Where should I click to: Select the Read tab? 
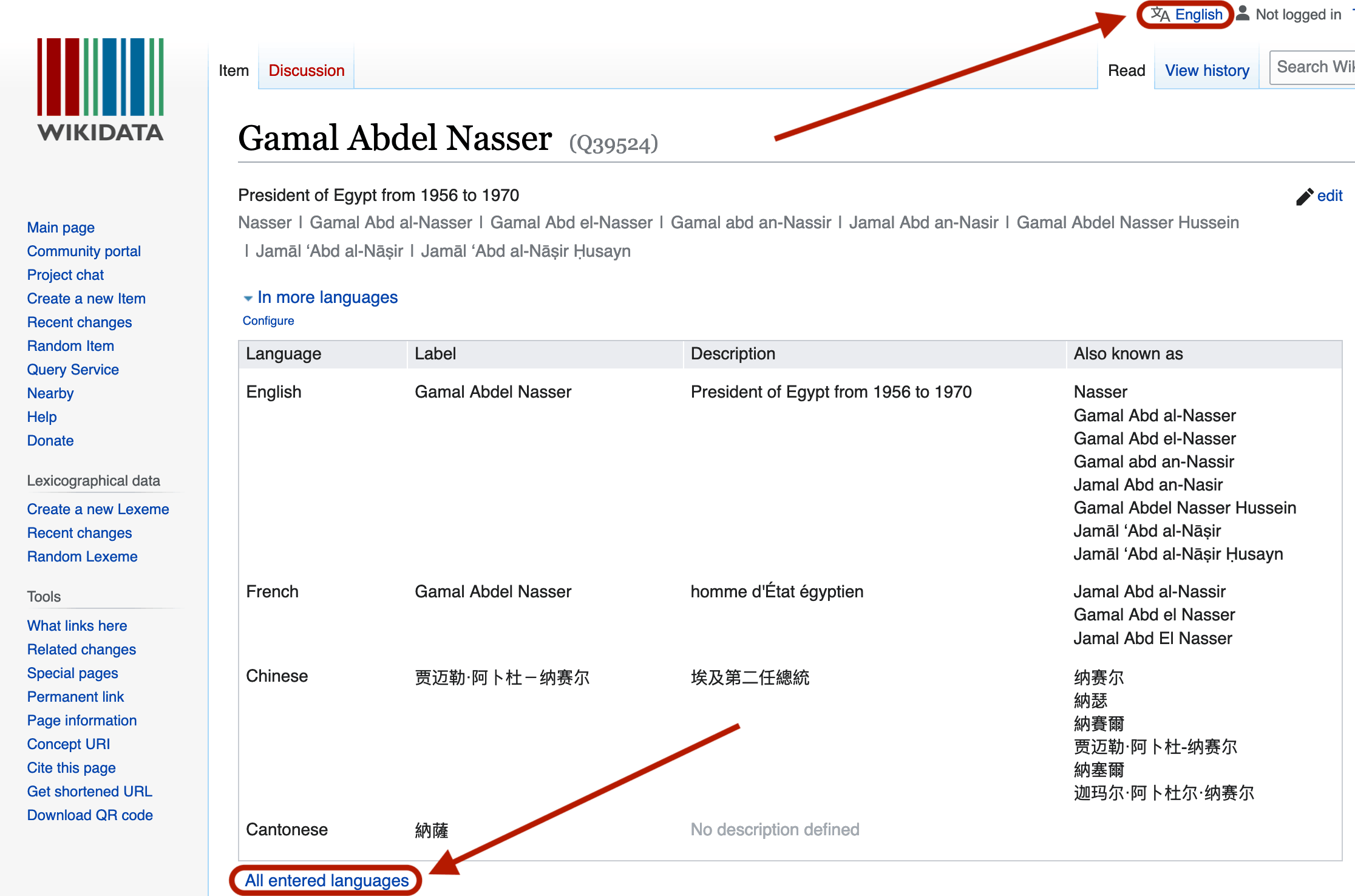click(x=1127, y=70)
